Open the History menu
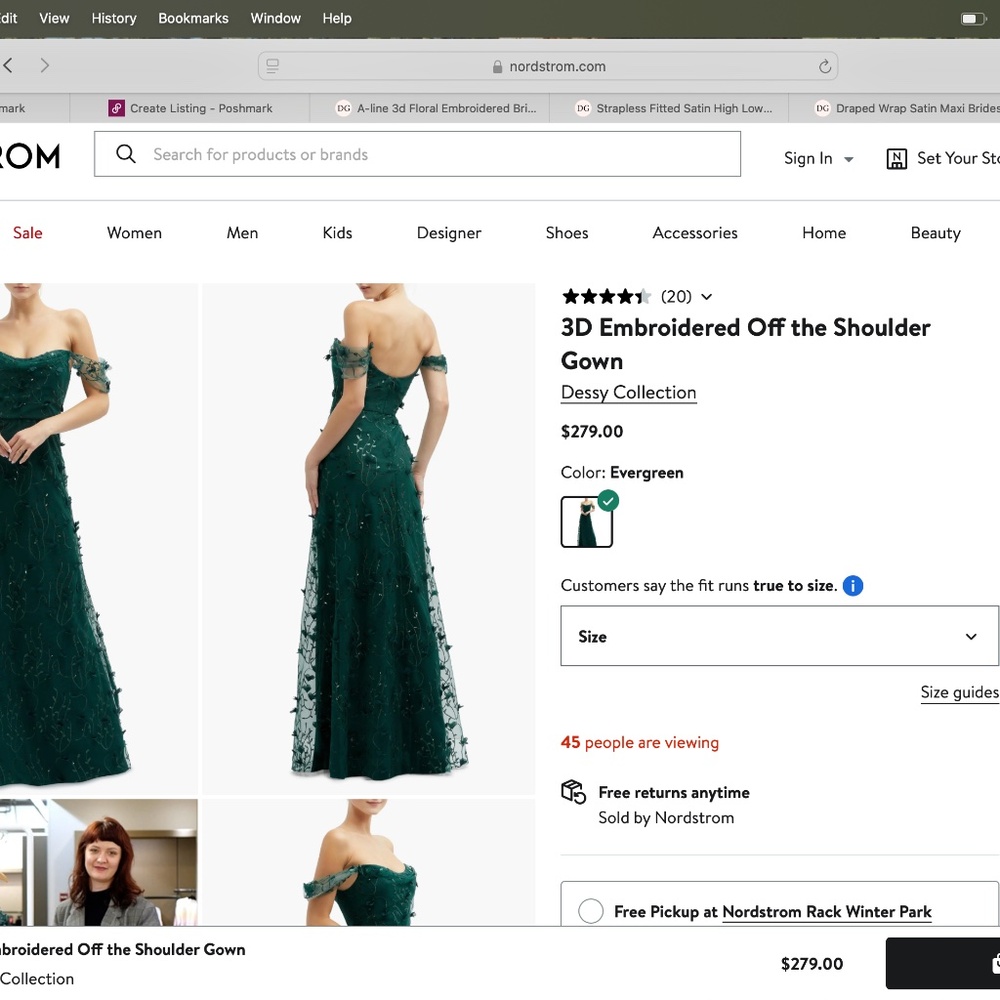Viewport: 1000px width, 1000px height. click(x=114, y=18)
